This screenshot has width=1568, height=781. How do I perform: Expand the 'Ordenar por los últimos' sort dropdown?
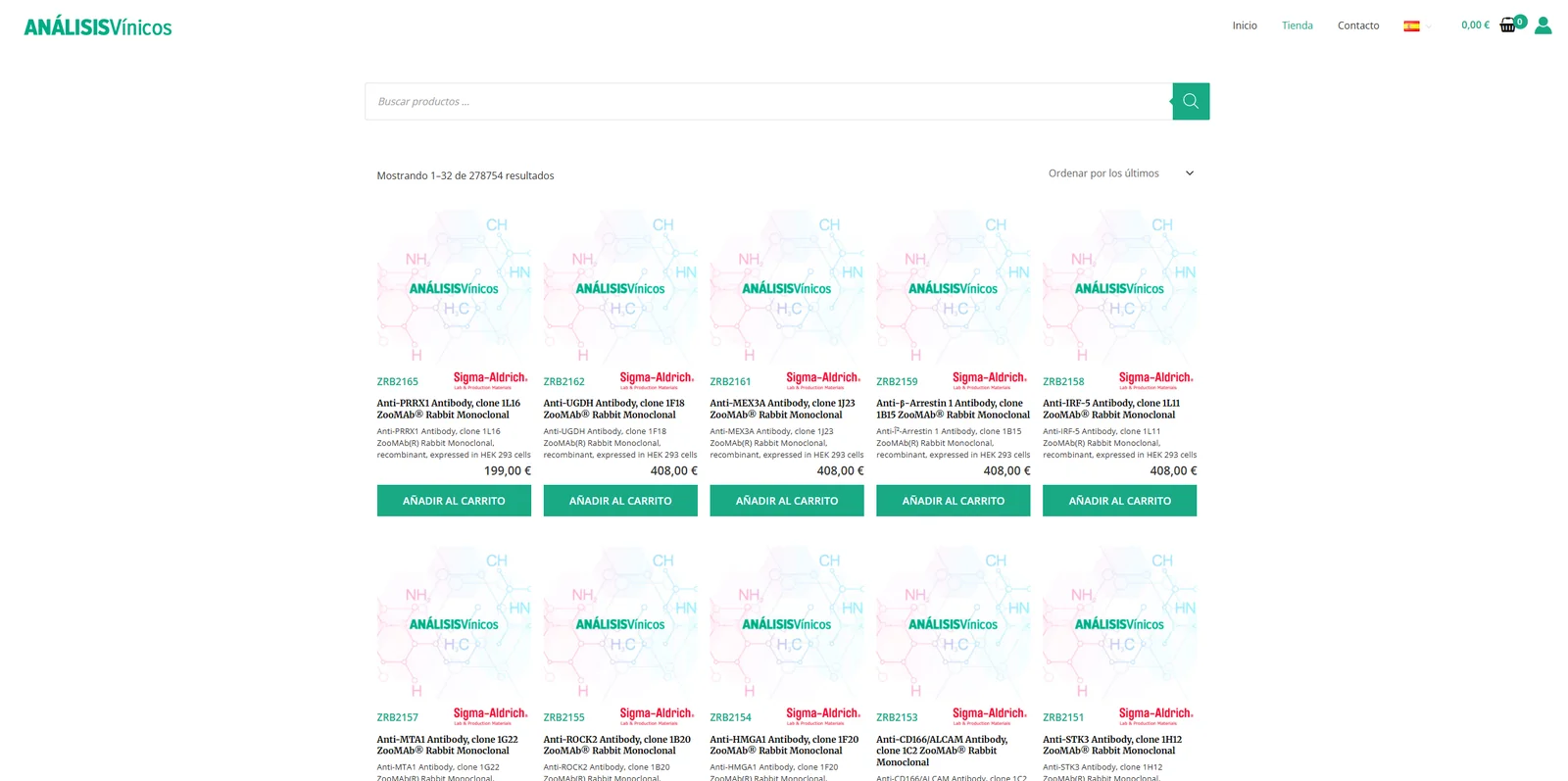[x=1121, y=173]
